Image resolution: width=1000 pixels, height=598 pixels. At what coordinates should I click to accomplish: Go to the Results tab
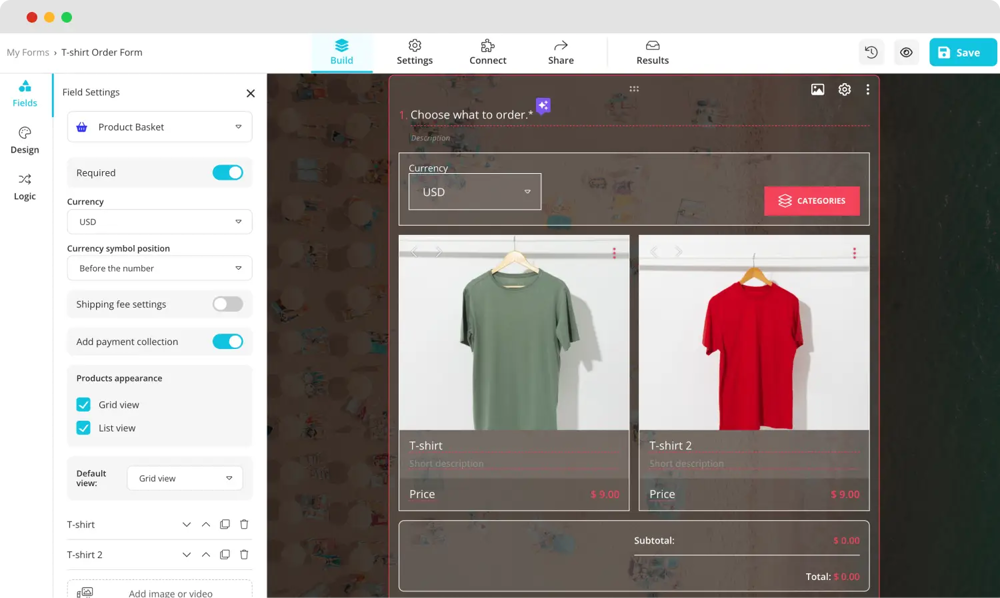[652, 52]
